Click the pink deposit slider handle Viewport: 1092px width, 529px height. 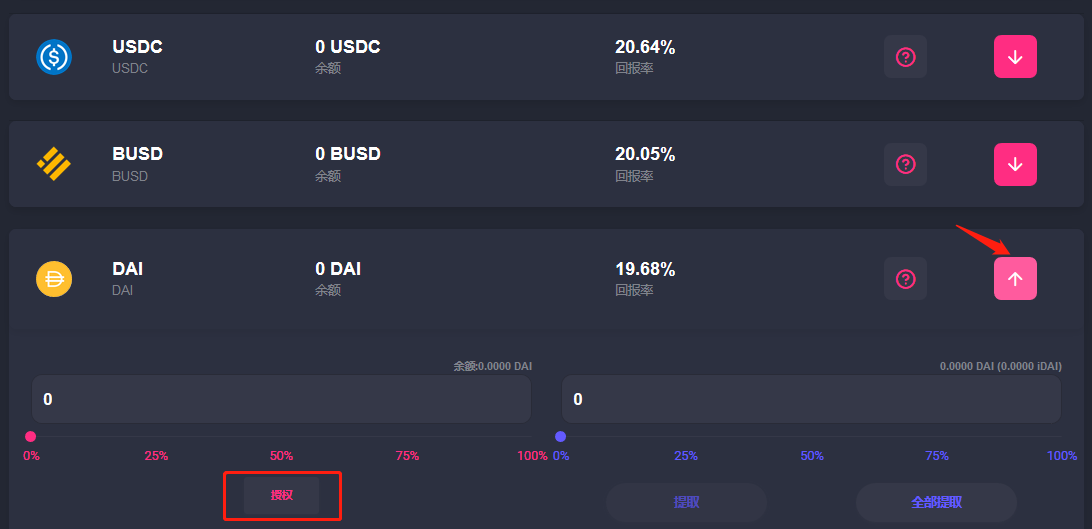click(31, 436)
